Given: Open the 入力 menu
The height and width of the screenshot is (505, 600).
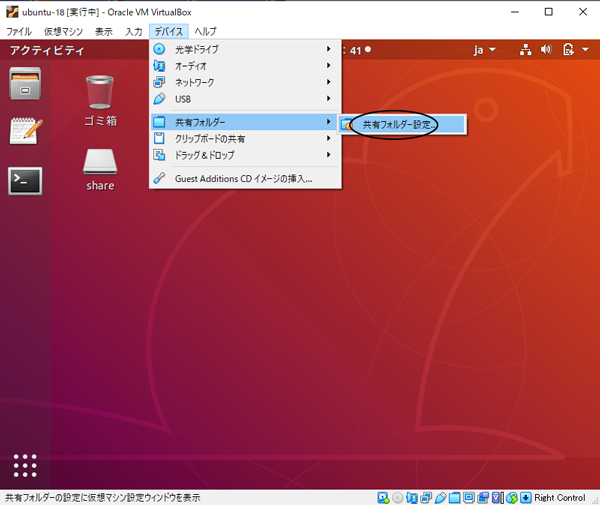Looking at the screenshot, I should 134,31.
